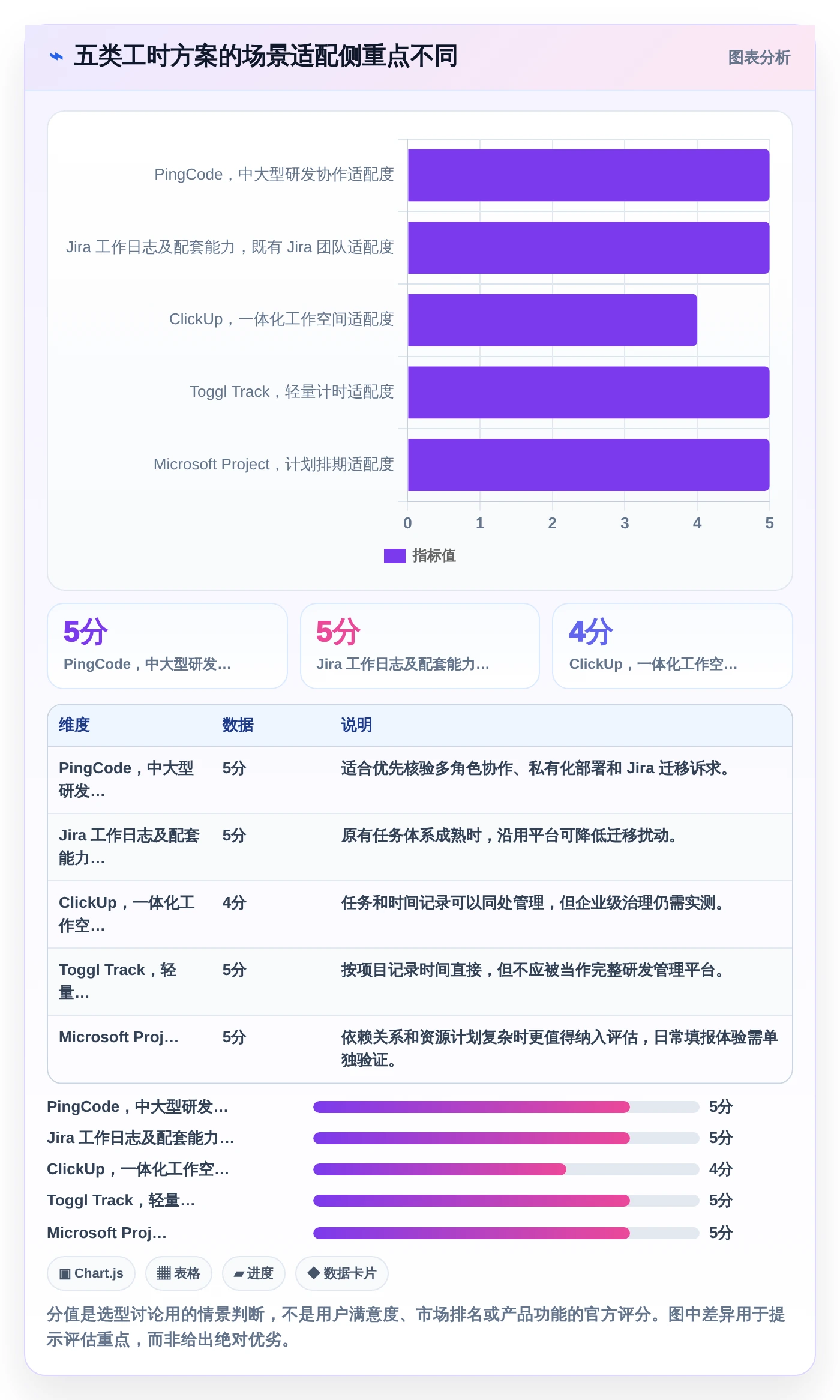Select the PingCode，中大型研发… table row name

tap(127, 780)
